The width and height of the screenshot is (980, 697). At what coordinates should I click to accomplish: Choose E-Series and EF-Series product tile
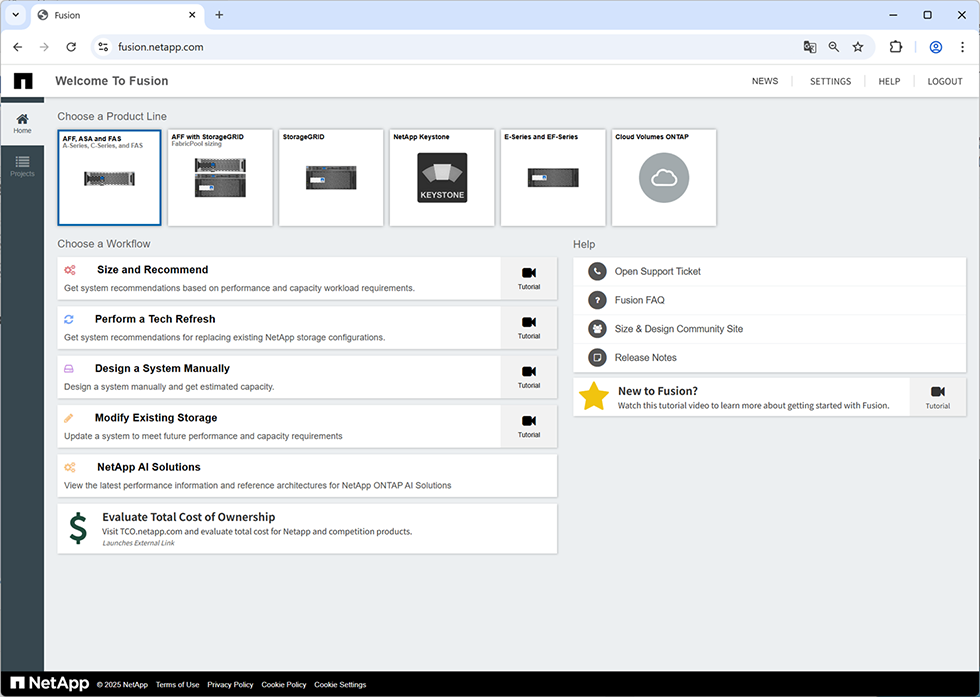(553, 178)
